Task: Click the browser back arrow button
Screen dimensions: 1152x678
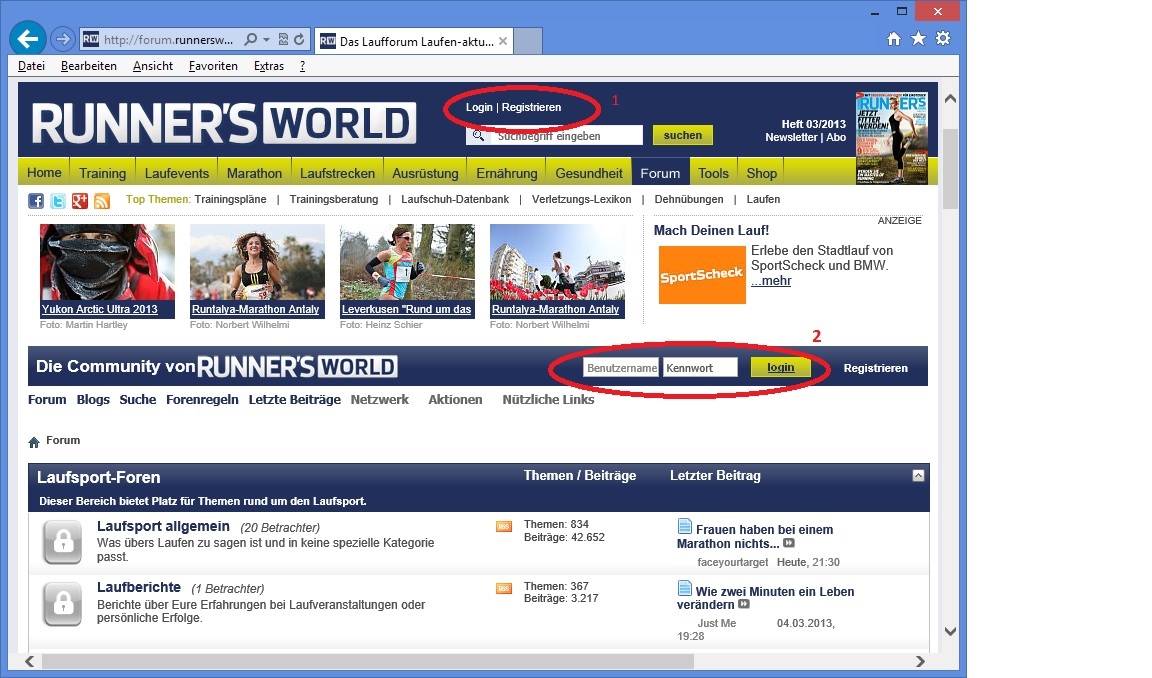Action: tap(28, 39)
